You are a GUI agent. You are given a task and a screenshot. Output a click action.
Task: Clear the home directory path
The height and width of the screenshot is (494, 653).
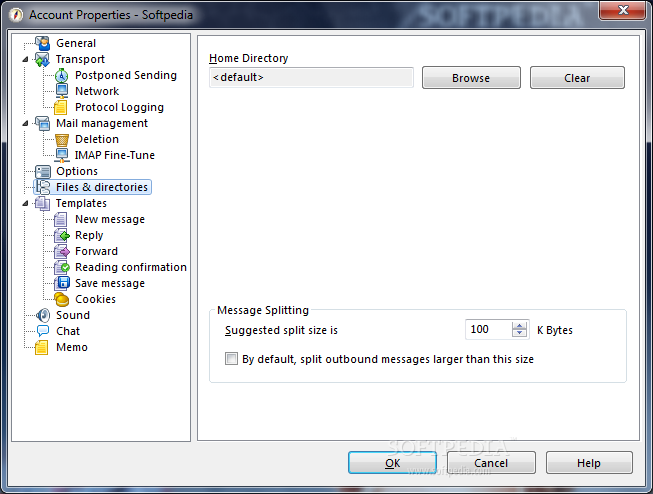pos(577,77)
